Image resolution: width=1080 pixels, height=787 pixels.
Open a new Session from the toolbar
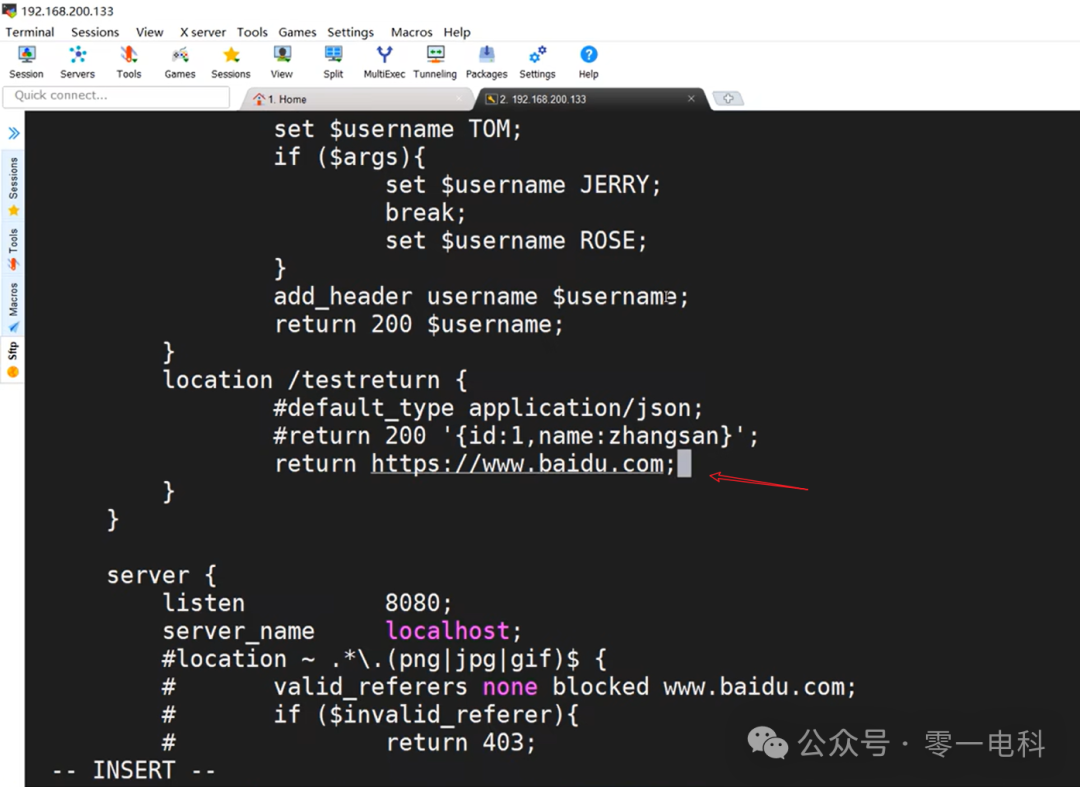coord(26,60)
